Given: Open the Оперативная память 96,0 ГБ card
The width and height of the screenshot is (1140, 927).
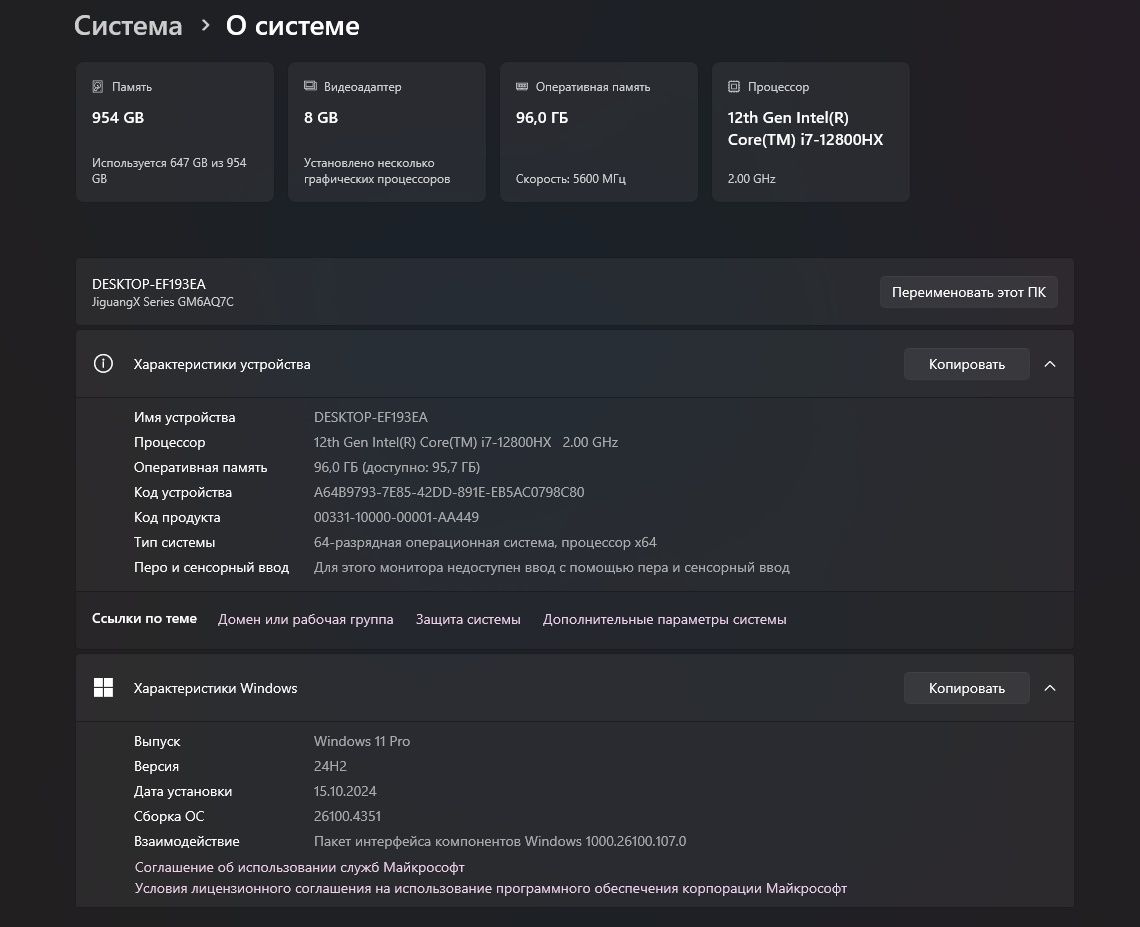Looking at the screenshot, I should (x=599, y=132).
